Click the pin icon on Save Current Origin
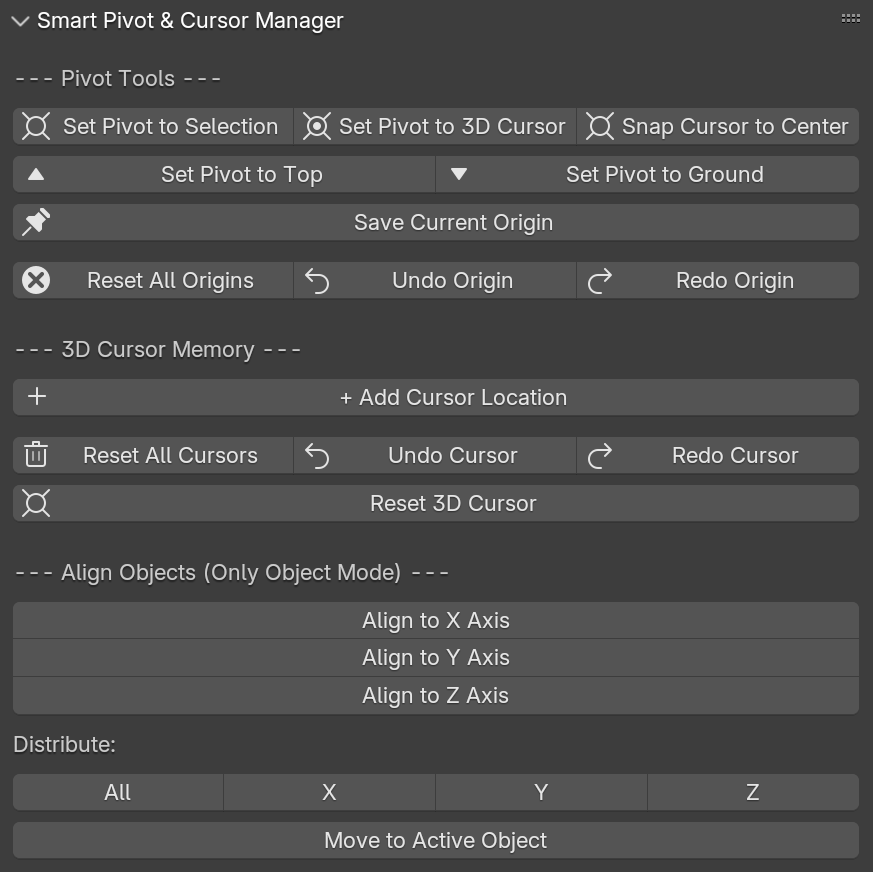 [35, 221]
